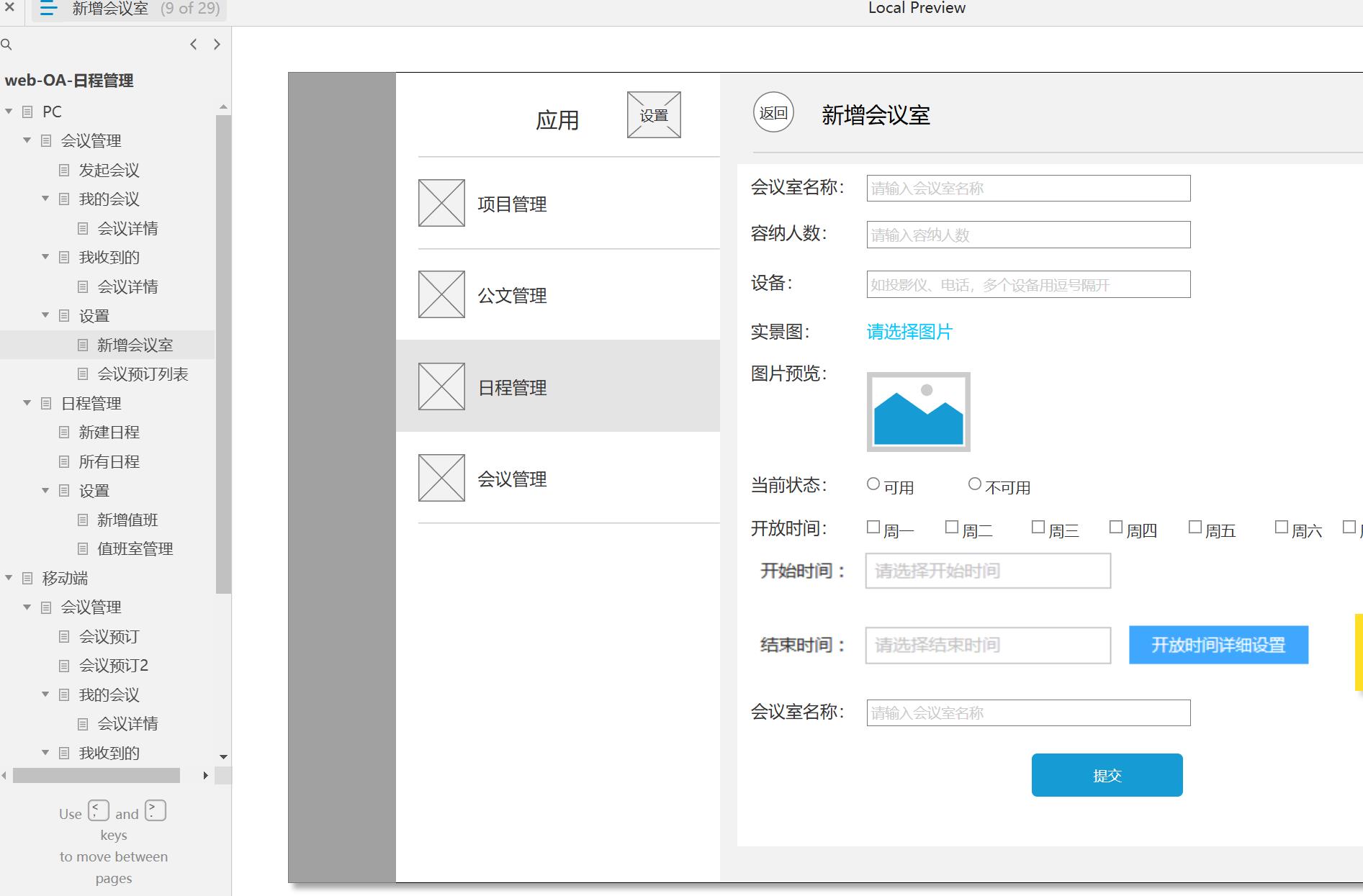
Task: Click the 日程管理 placeholder image icon
Action: coord(441,386)
